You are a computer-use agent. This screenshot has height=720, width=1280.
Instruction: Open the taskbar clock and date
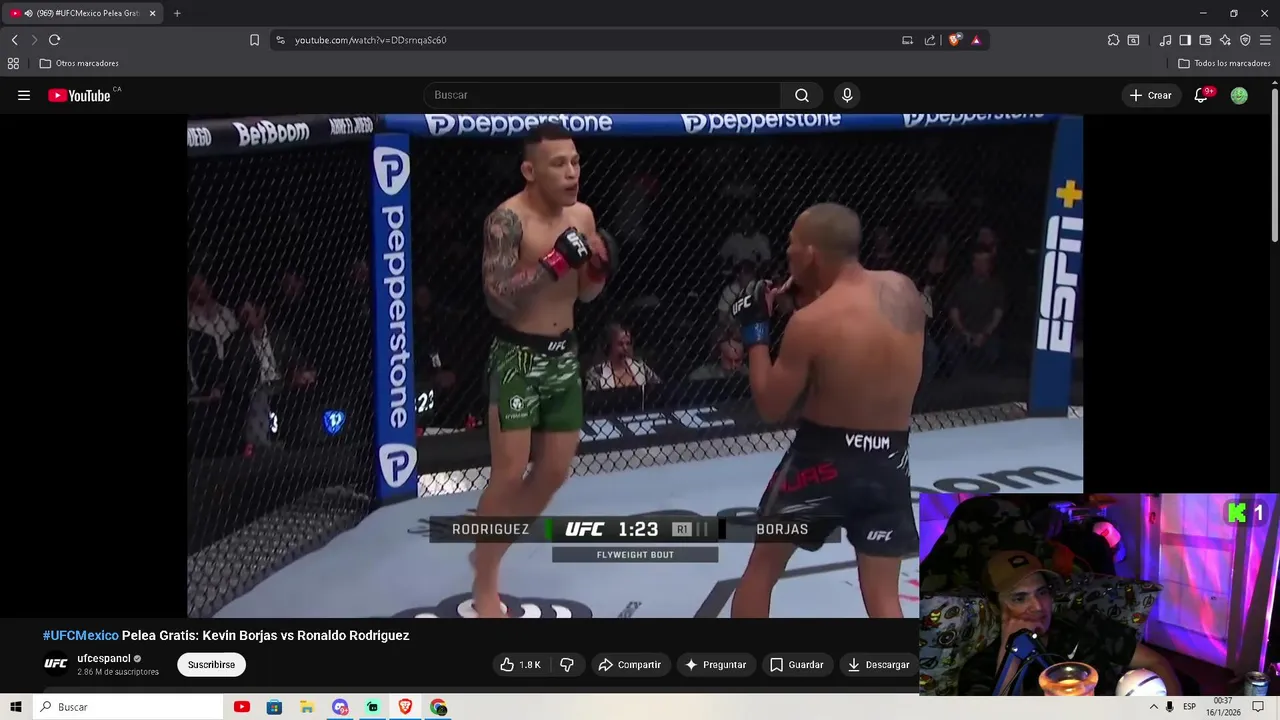[1222, 707]
